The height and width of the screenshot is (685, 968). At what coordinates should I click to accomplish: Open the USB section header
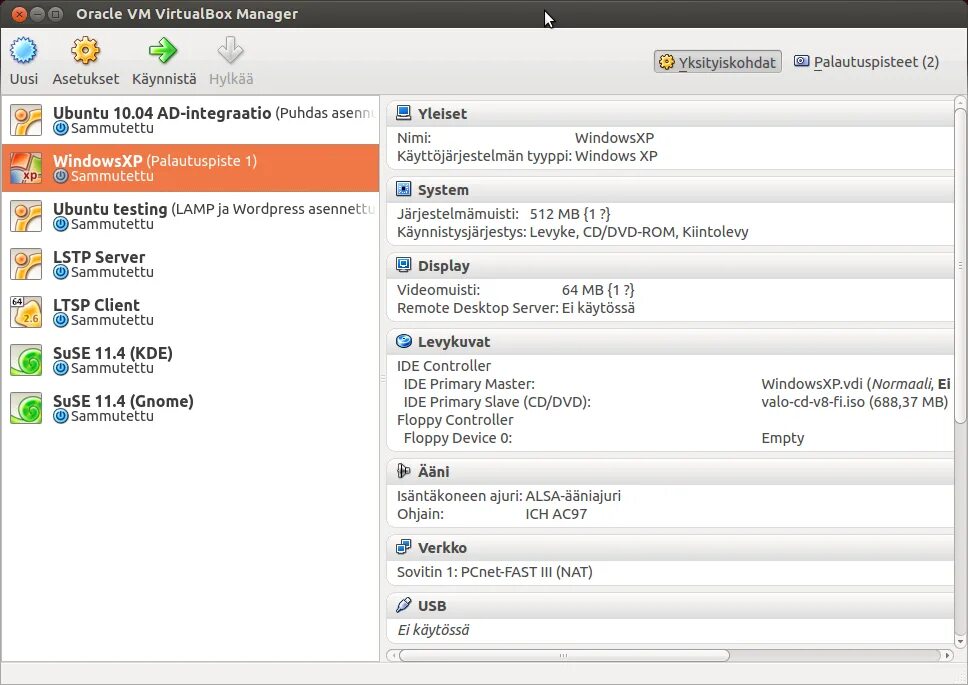click(x=670, y=605)
